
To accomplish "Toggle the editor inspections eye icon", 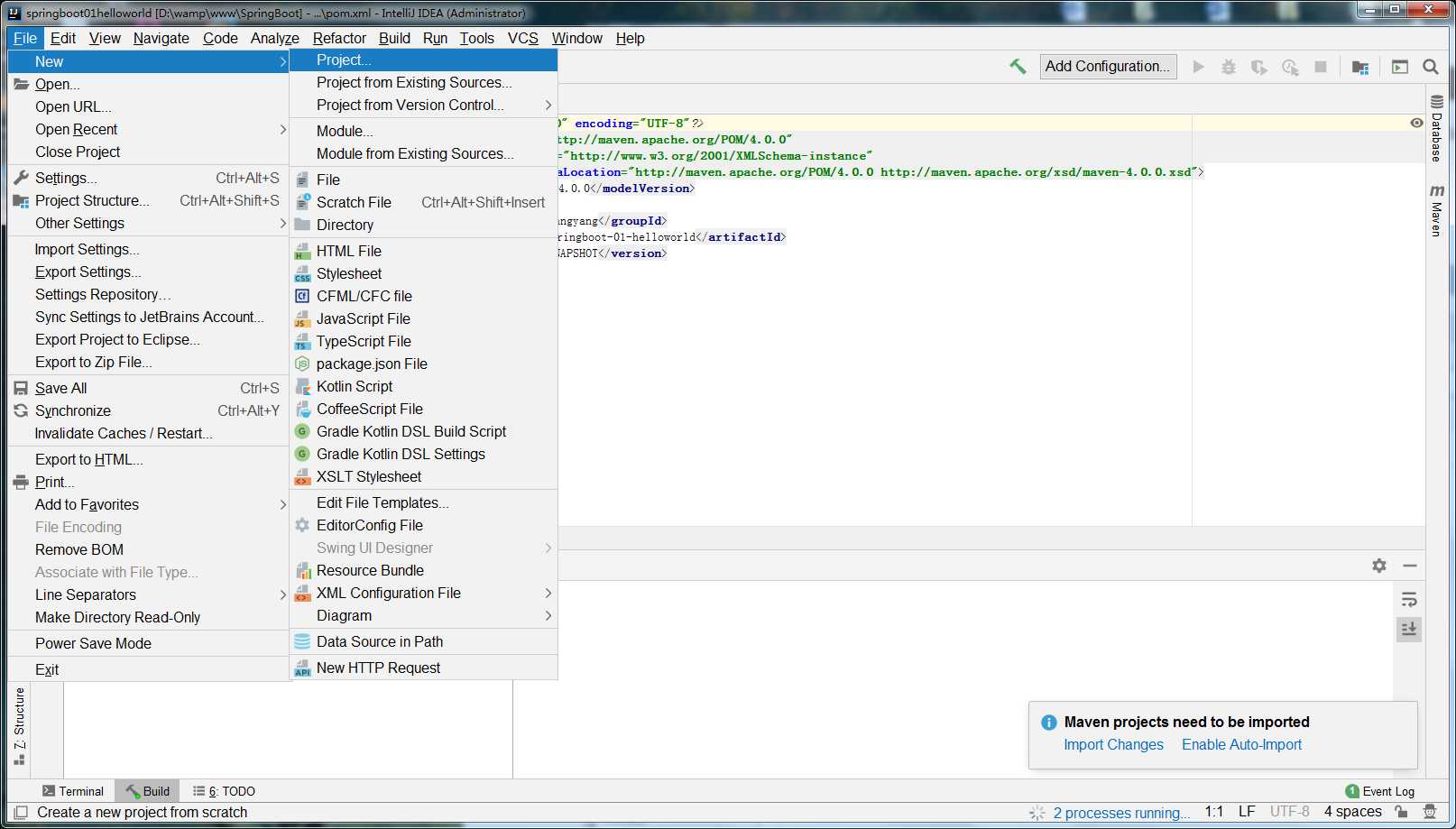I will coord(1416,123).
